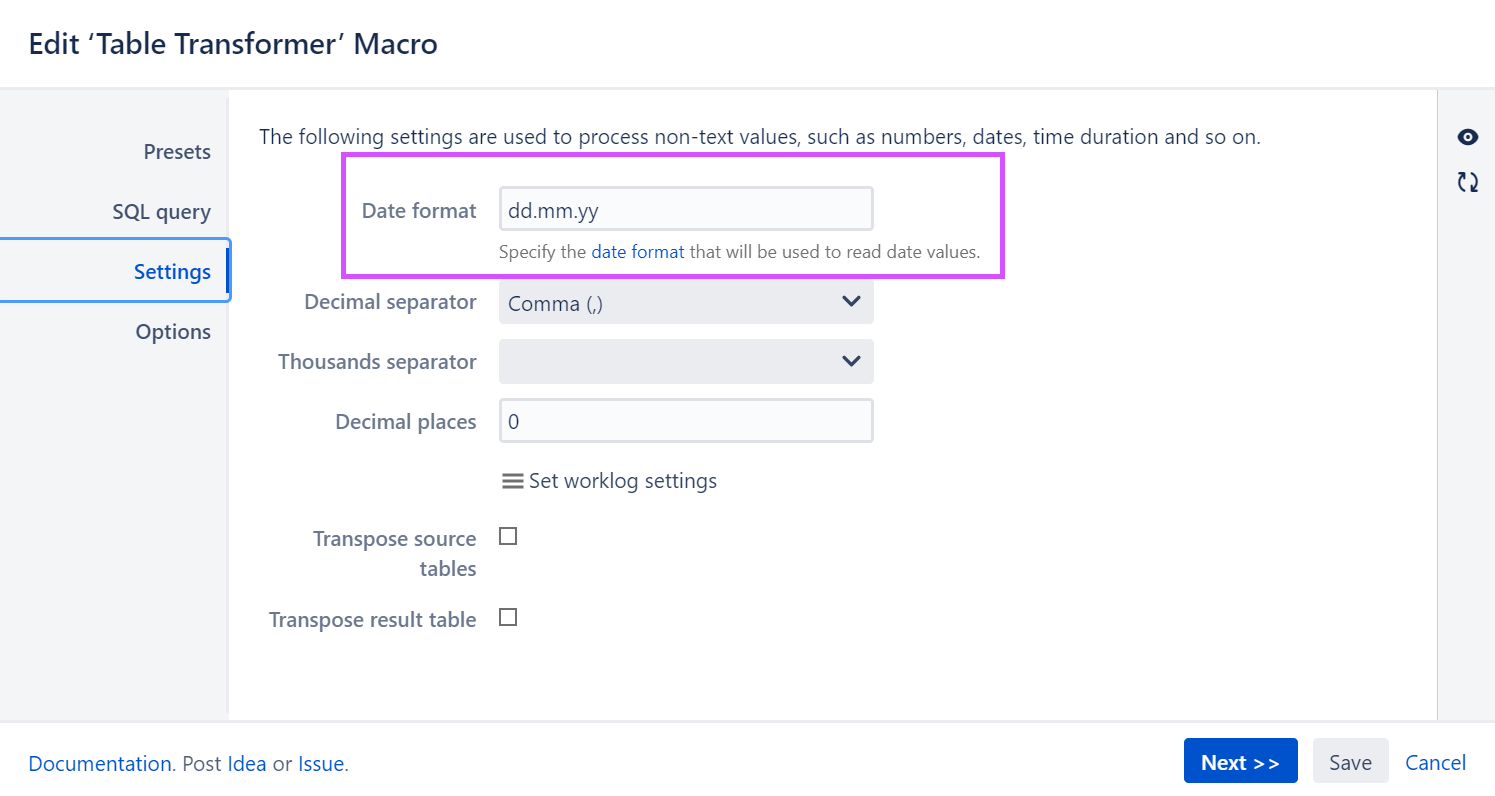Image resolution: width=1495 pixels, height=796 pixels.
Task: Cancel the macro editing
Action: (x=1435, y=763)
